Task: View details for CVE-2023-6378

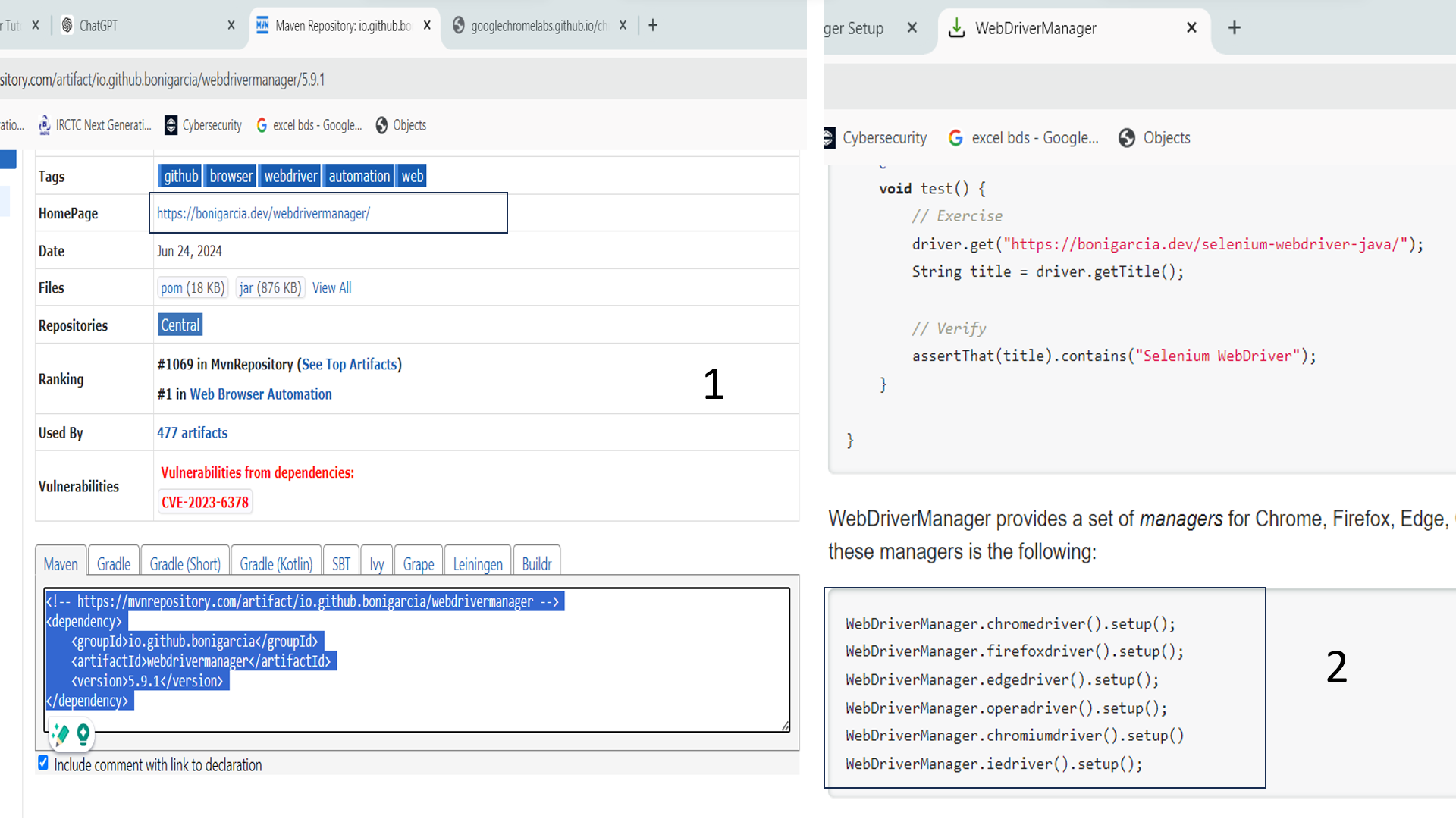Action: (x=205, y=501)
